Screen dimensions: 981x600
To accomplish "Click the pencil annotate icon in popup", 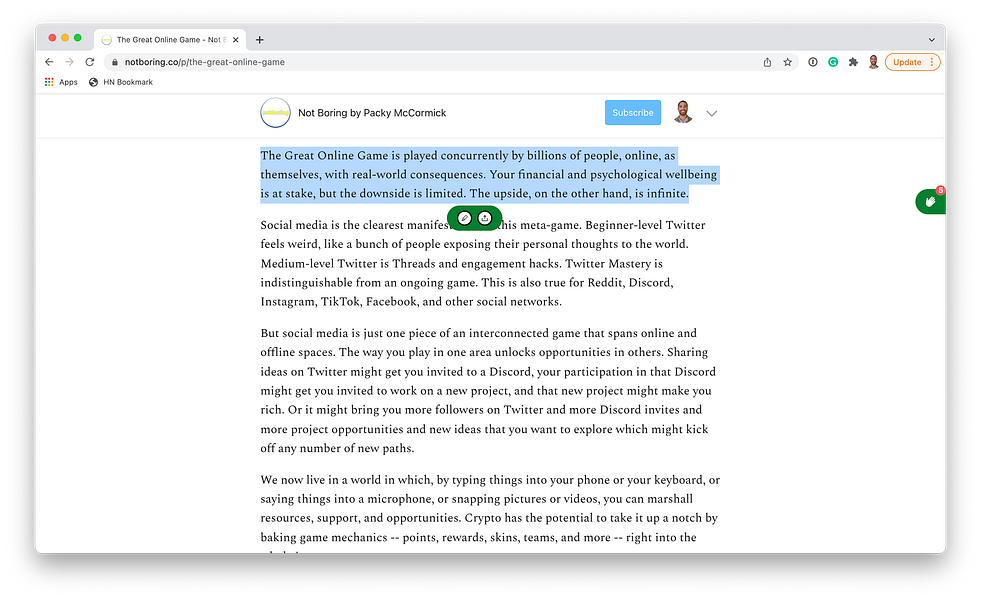I will point(464,218).
